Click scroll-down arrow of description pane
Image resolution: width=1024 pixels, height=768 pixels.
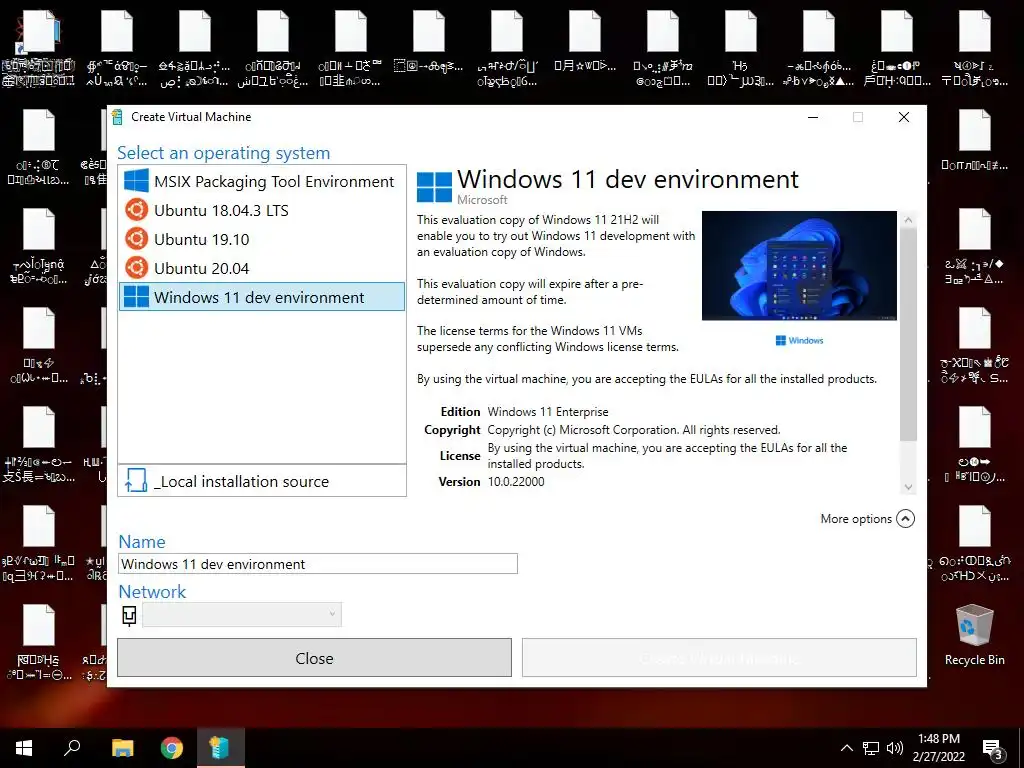click(x=908, y=487)
